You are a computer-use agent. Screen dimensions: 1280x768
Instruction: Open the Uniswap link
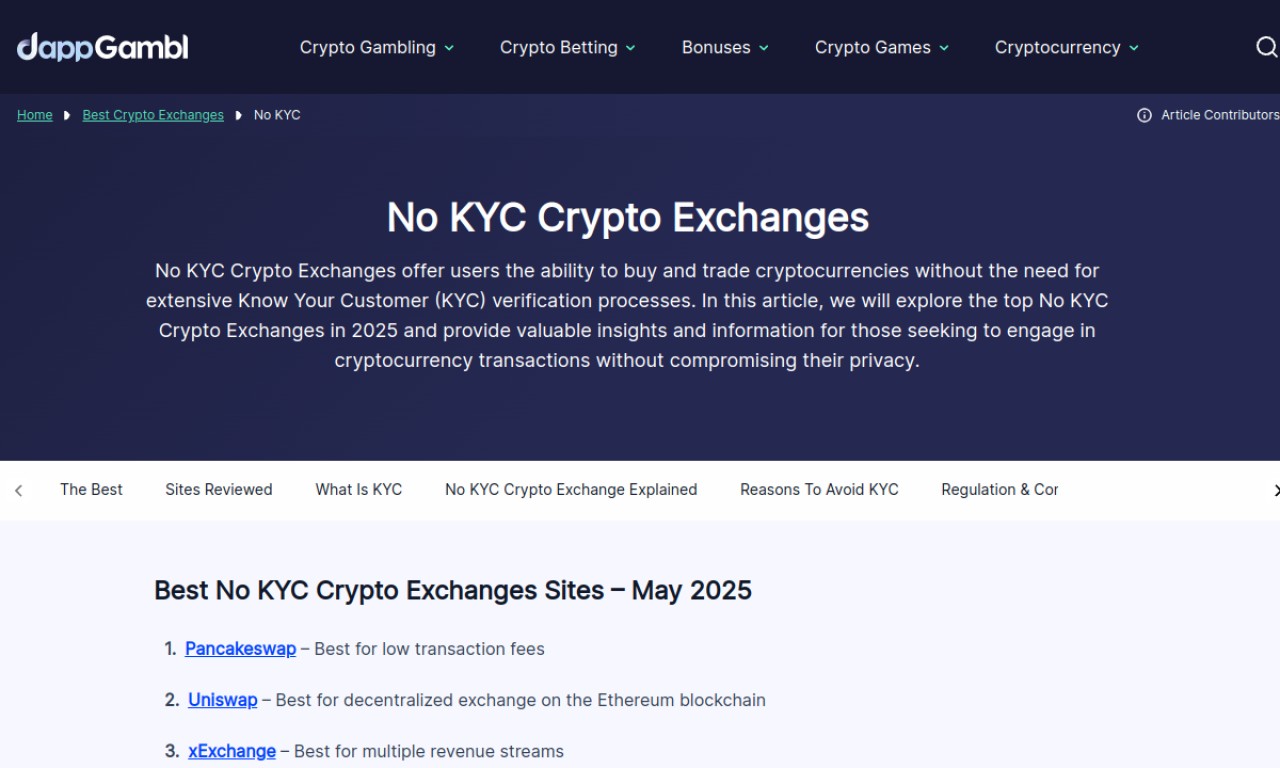coord(222,700)
